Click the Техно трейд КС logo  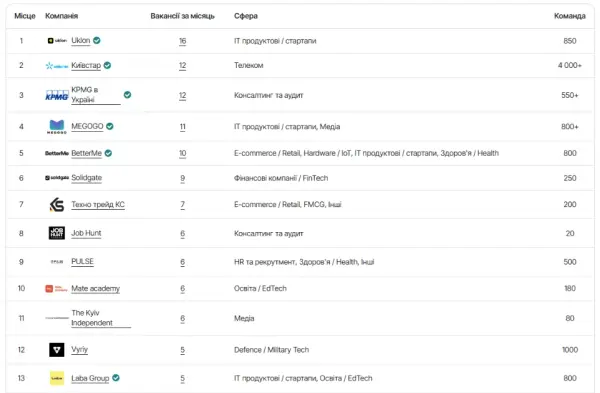click(57, 205)
